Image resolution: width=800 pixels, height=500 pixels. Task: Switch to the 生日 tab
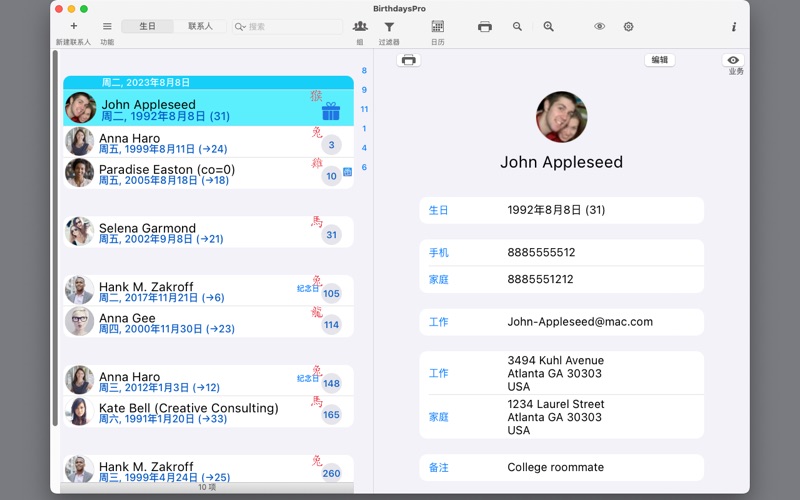[147, 26]
